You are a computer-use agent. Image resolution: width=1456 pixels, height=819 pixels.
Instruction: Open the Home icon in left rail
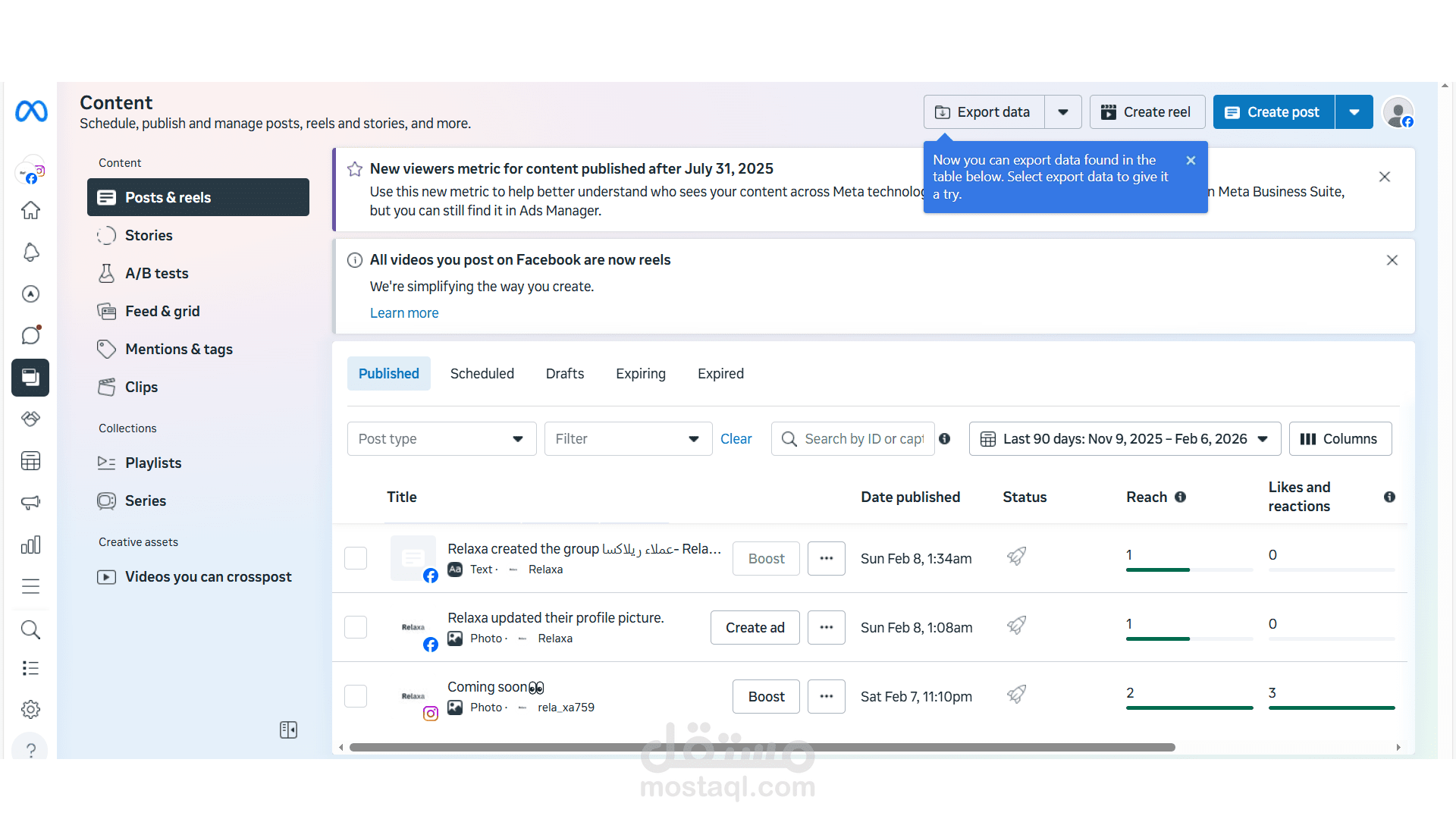pos(30,210)
